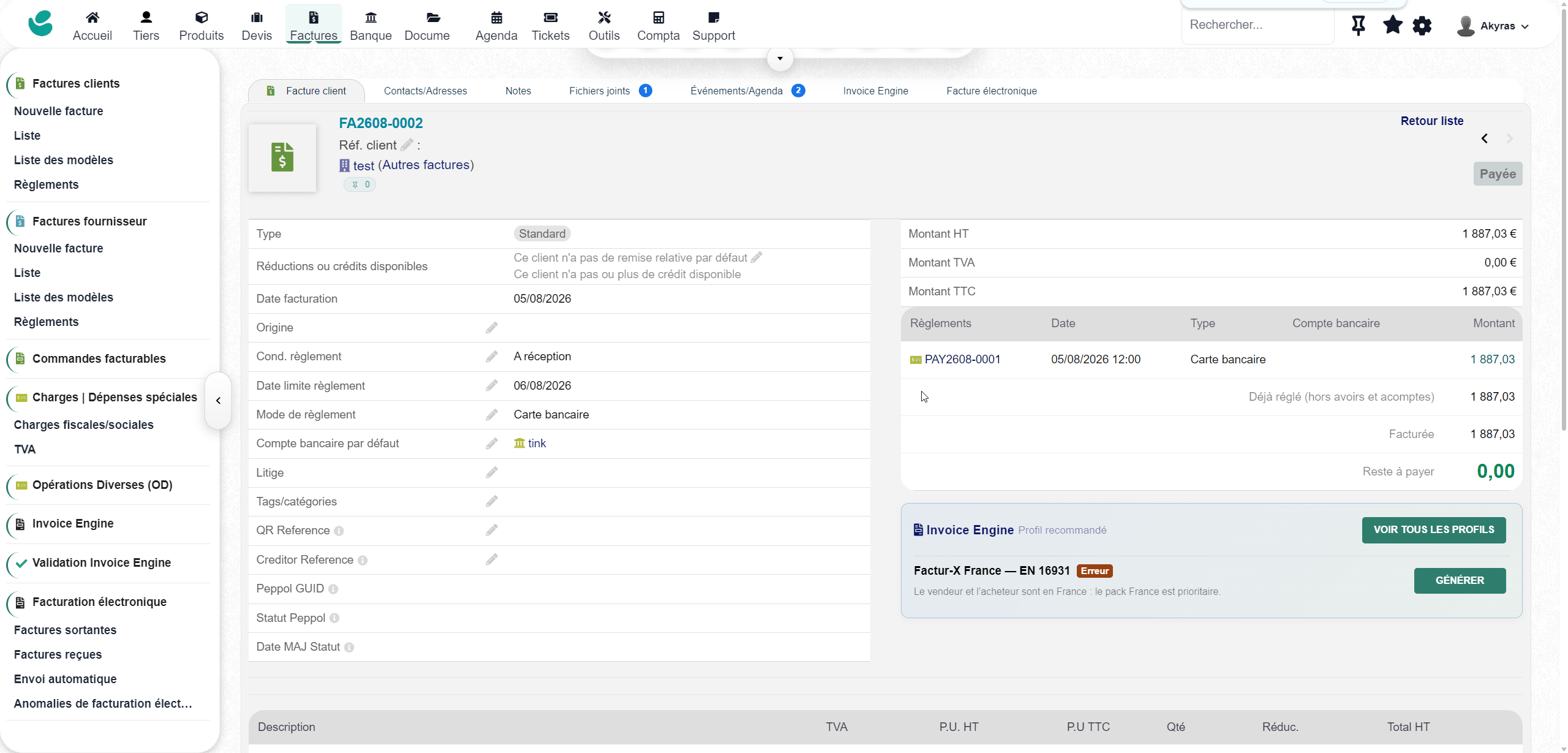Image resolution: width=1568 pixels, height=753 pixels.
Task: Open Validation Invoice Engine sidebar item
Action: [x=101, y=562]
